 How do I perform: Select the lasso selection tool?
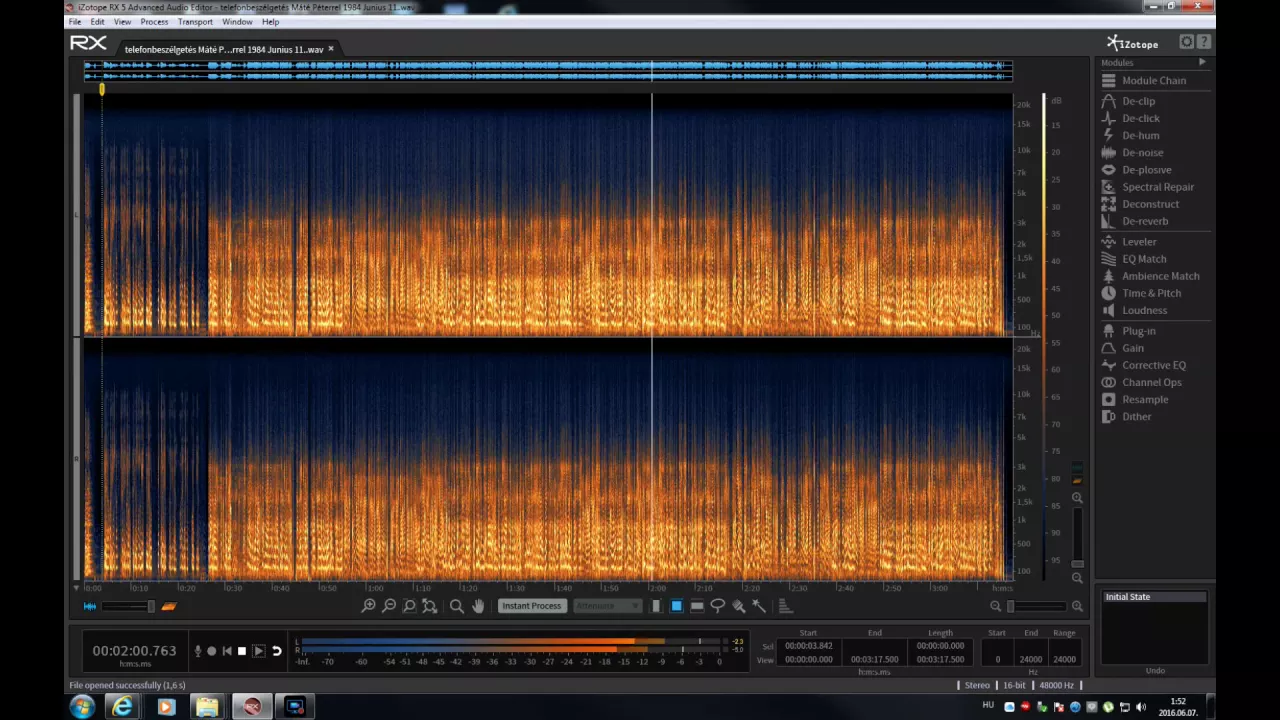click(x=717, y=606)
